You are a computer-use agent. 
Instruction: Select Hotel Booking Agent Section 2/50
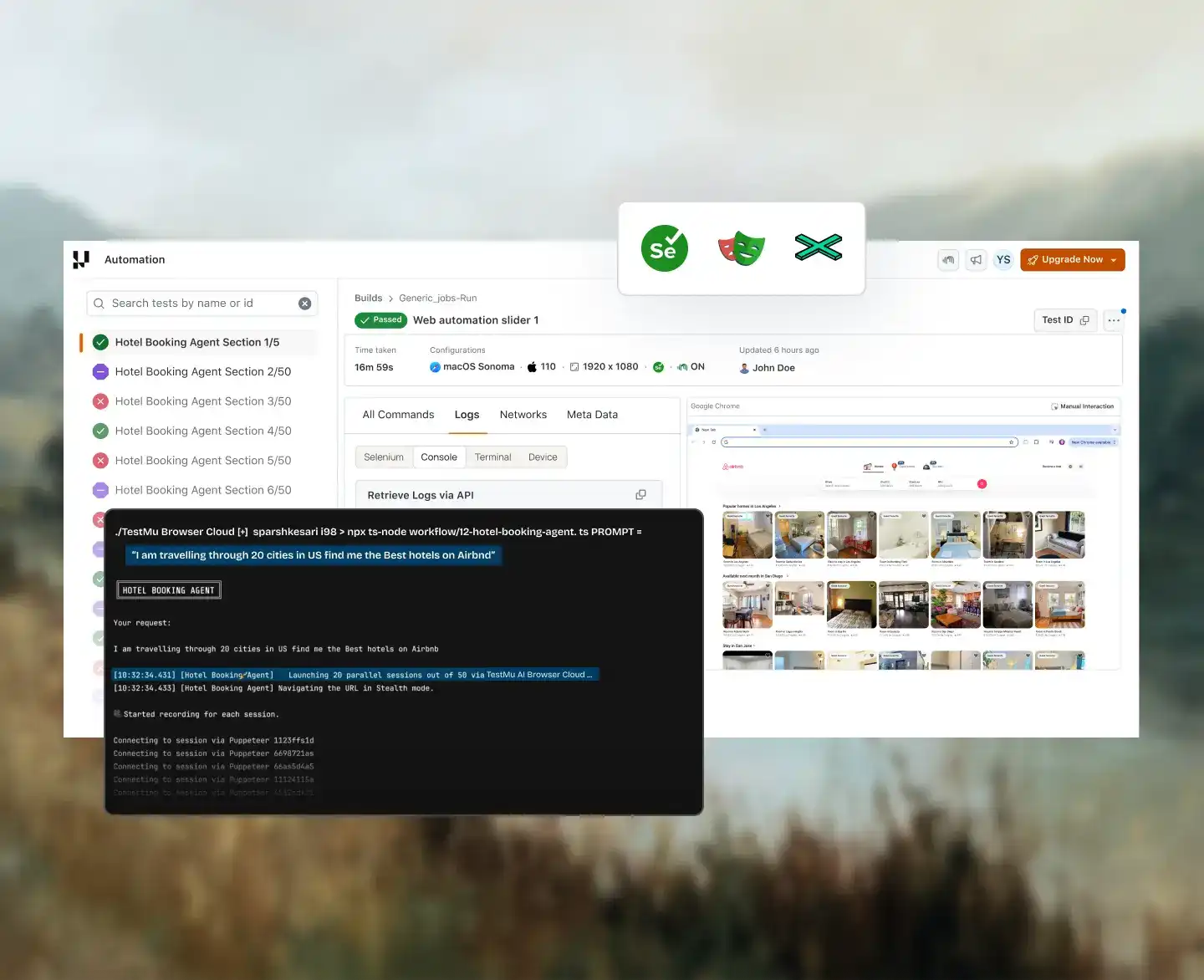pos(203,372)
